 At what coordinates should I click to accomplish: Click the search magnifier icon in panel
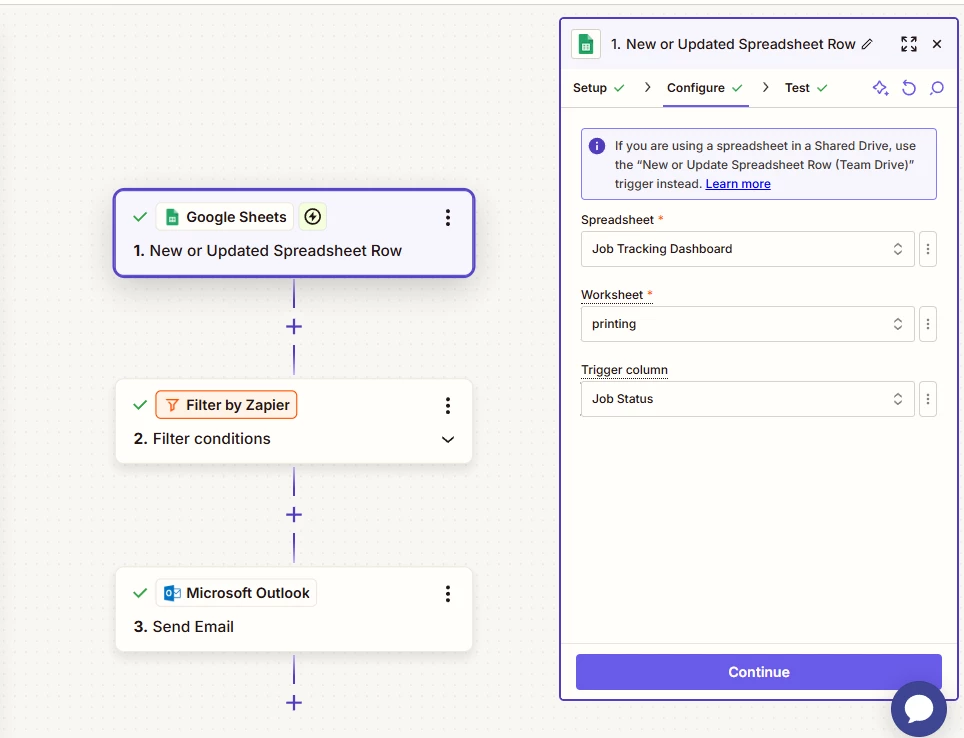(936, 88)
